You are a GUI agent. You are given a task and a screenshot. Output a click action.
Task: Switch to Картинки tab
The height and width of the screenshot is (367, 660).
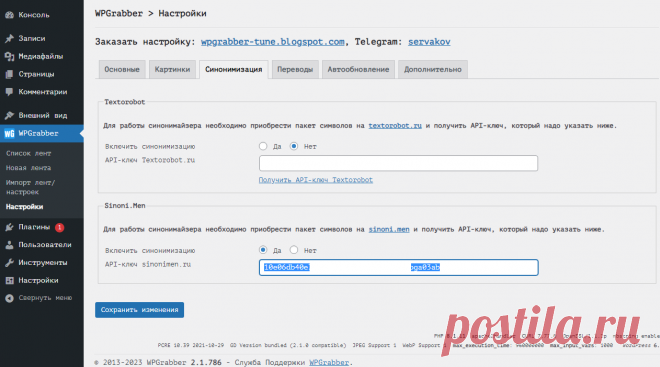(x=172, y=69)
